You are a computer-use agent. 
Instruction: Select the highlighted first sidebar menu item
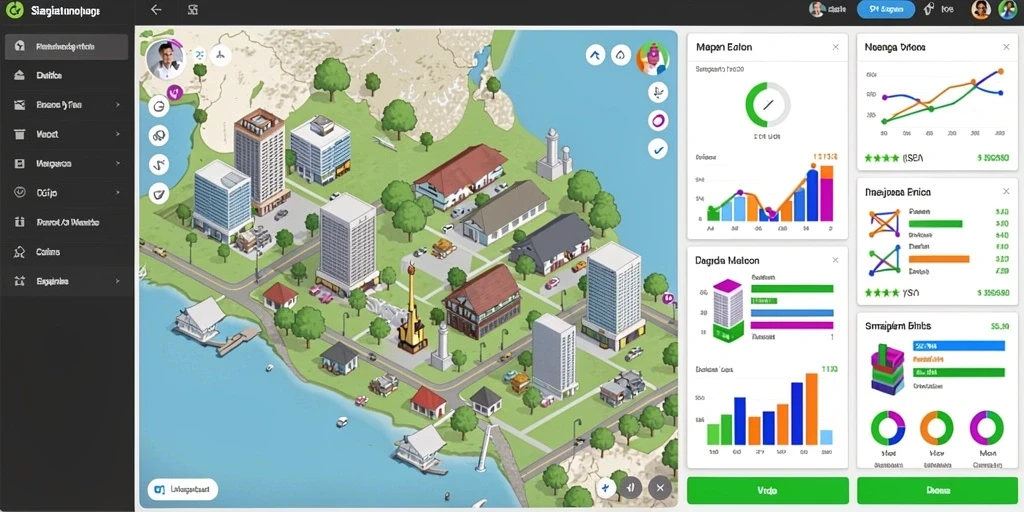click(67, 47)
